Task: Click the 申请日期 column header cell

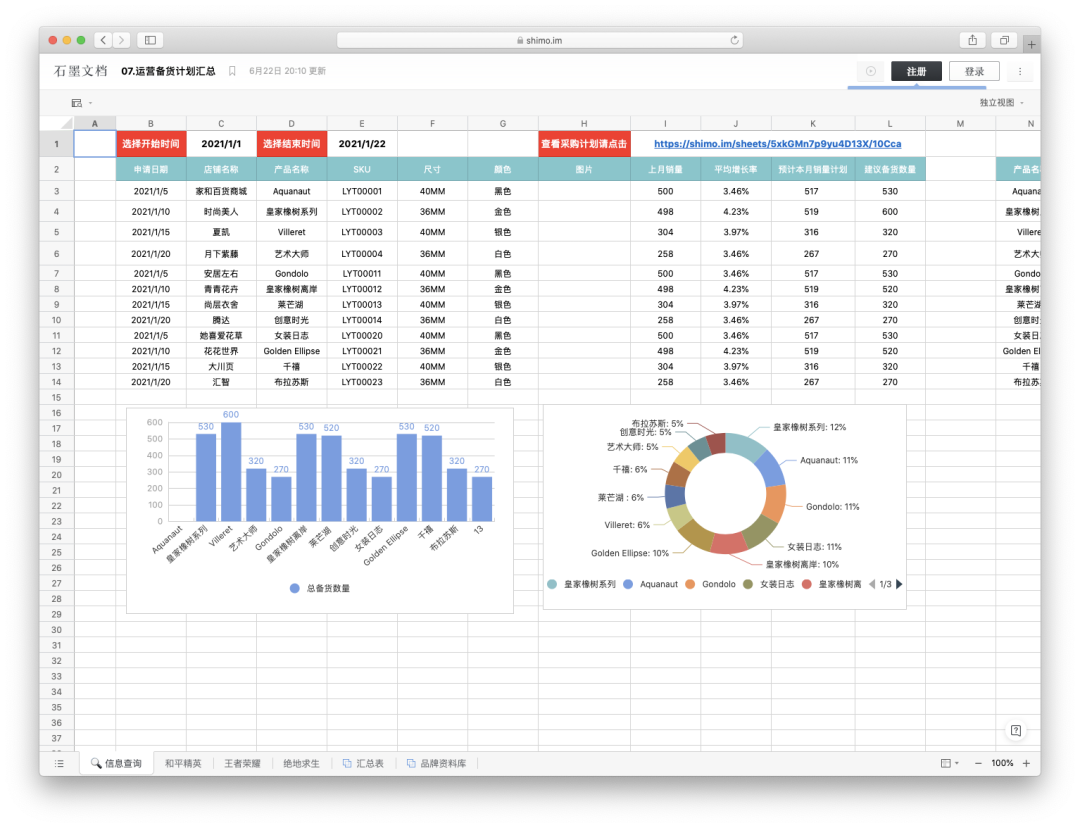Action: tap(151, 169)
